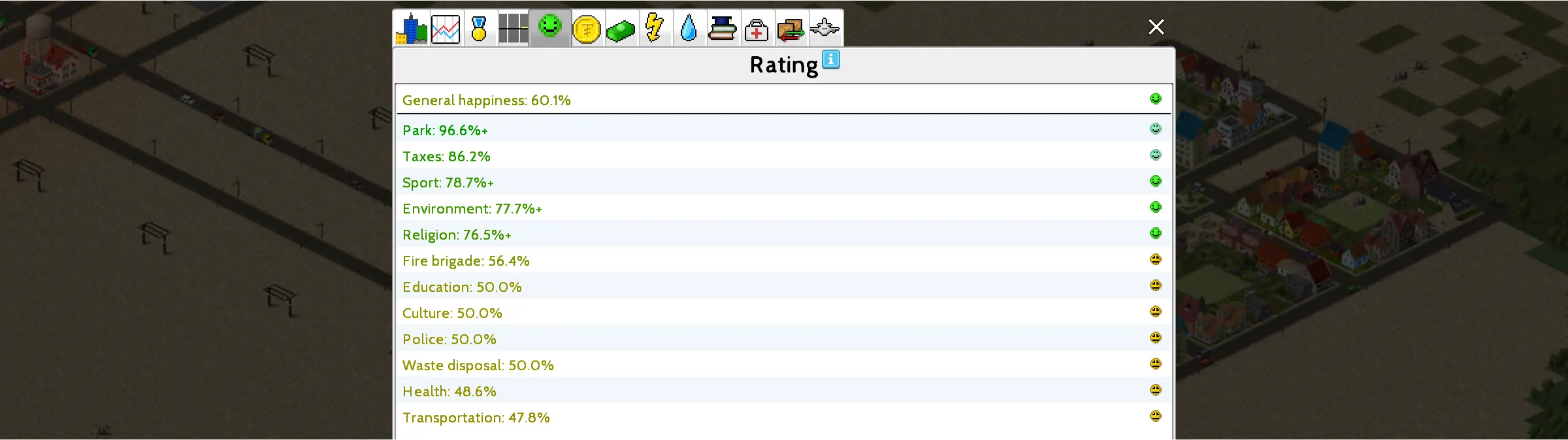The width and height of the screenshot is (1568, 440).
Task: Close the Rating panel with the X
Action: click(1156, 27)
